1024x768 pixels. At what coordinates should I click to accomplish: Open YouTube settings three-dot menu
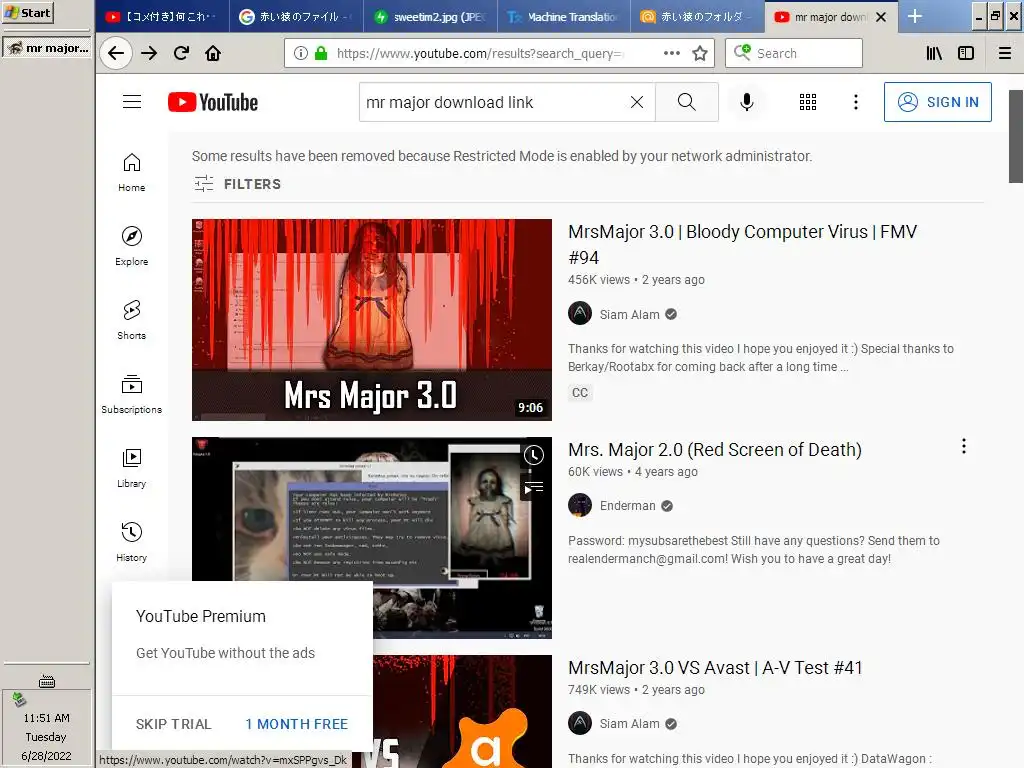(856, 102)
